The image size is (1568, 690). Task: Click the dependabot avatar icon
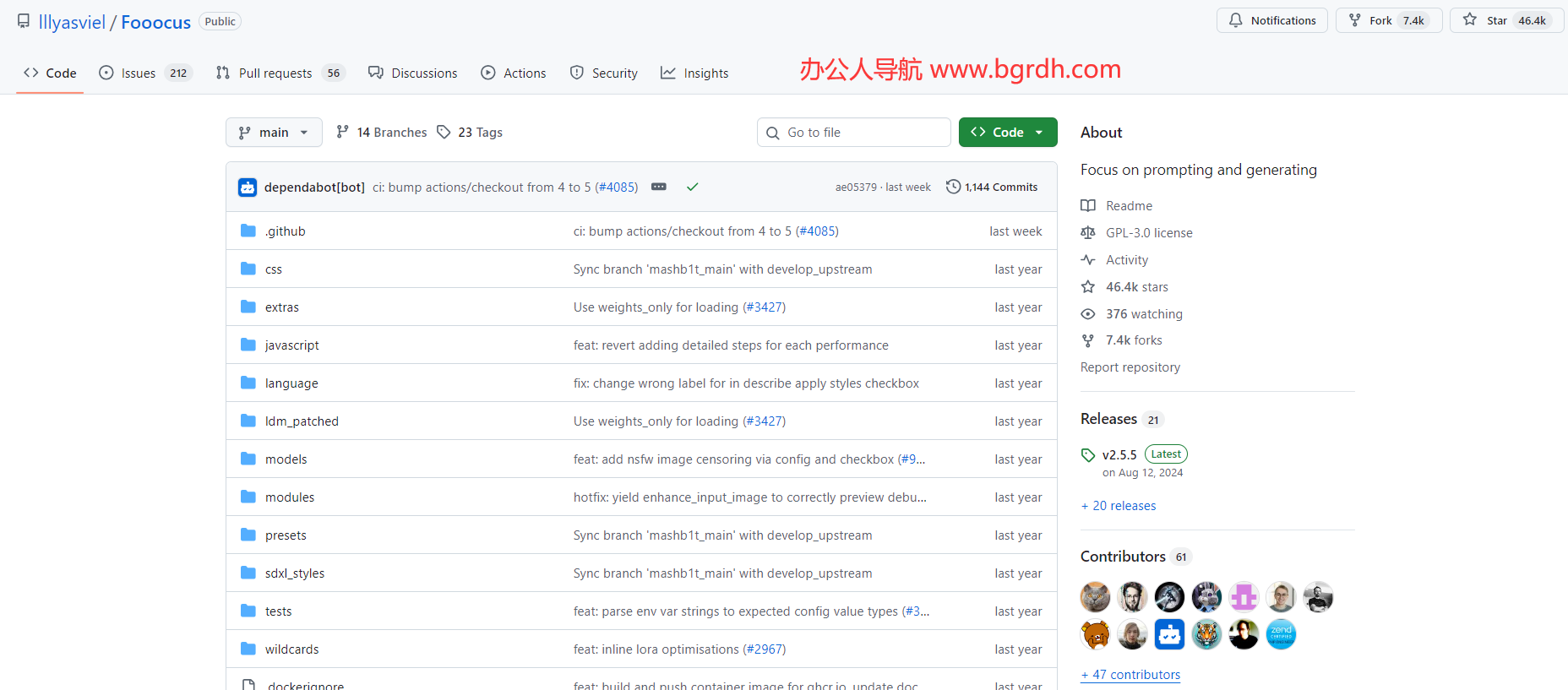point(248,187)
